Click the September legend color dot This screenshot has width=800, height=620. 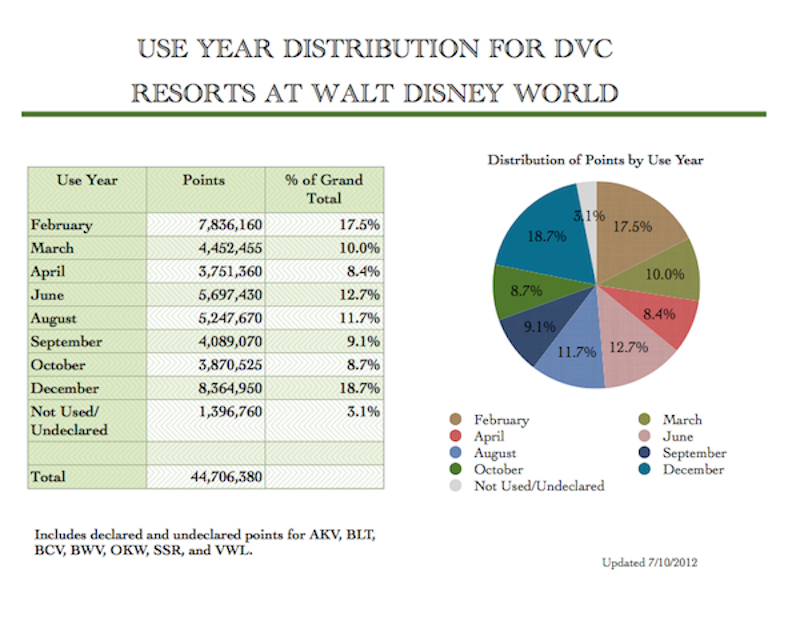coord(644,453)
